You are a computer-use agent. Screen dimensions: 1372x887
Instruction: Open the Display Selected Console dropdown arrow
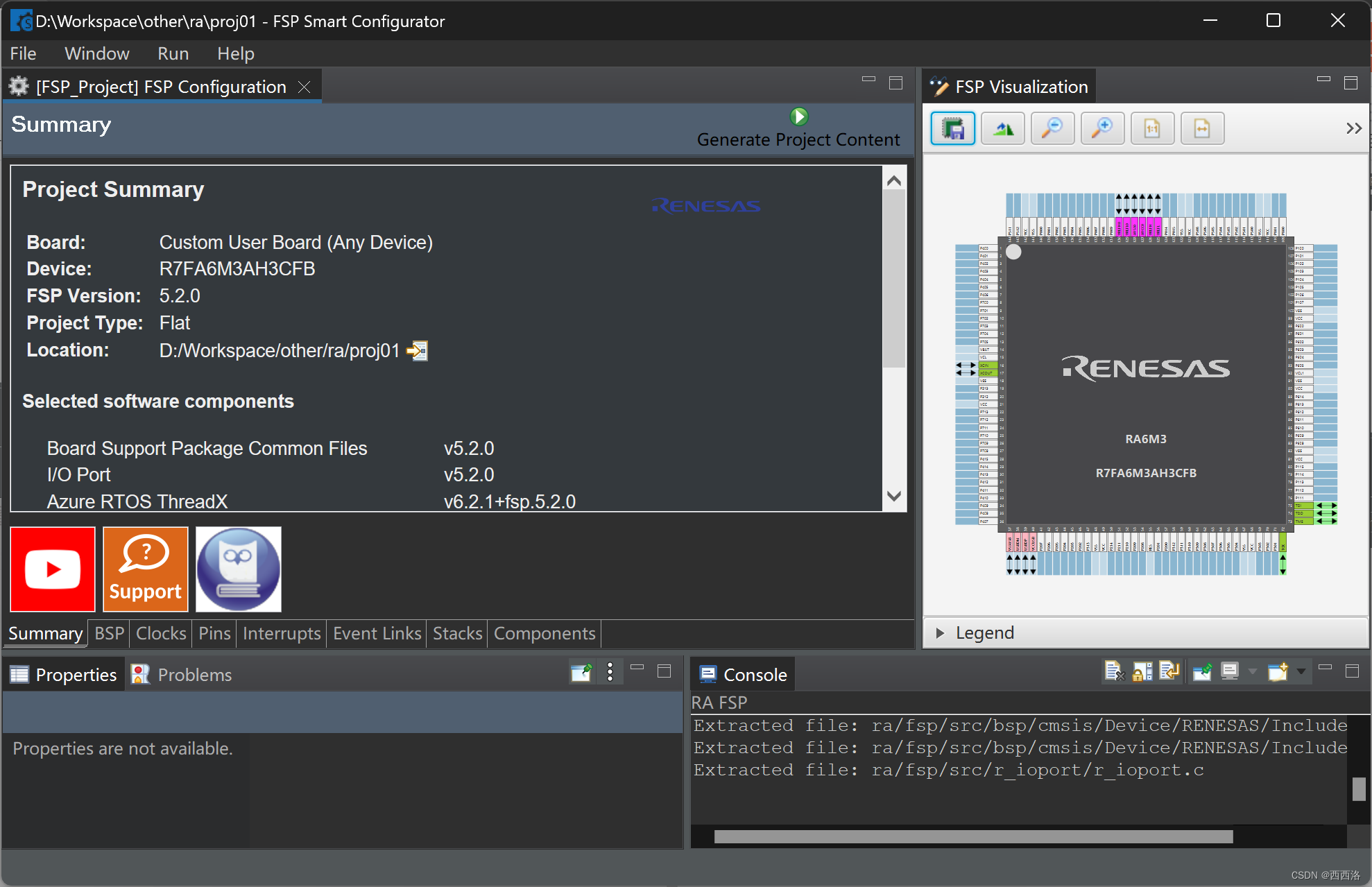1252,671
